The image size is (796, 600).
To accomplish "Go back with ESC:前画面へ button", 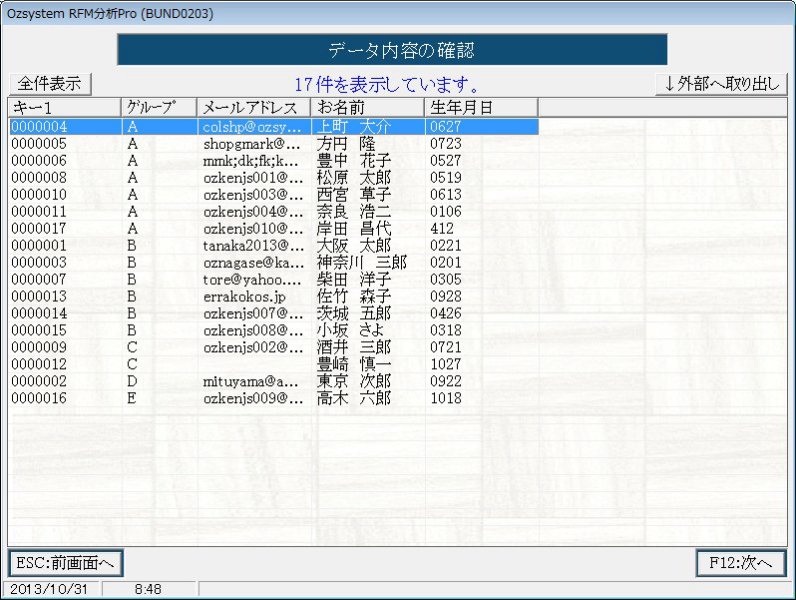I will [66, 563].
